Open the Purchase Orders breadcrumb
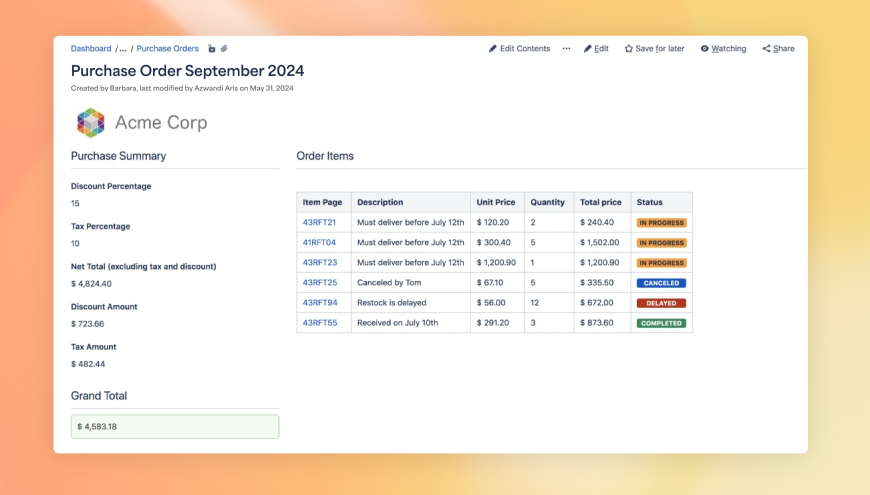Viewport: 870px width, 495px height. pos(167,49)
